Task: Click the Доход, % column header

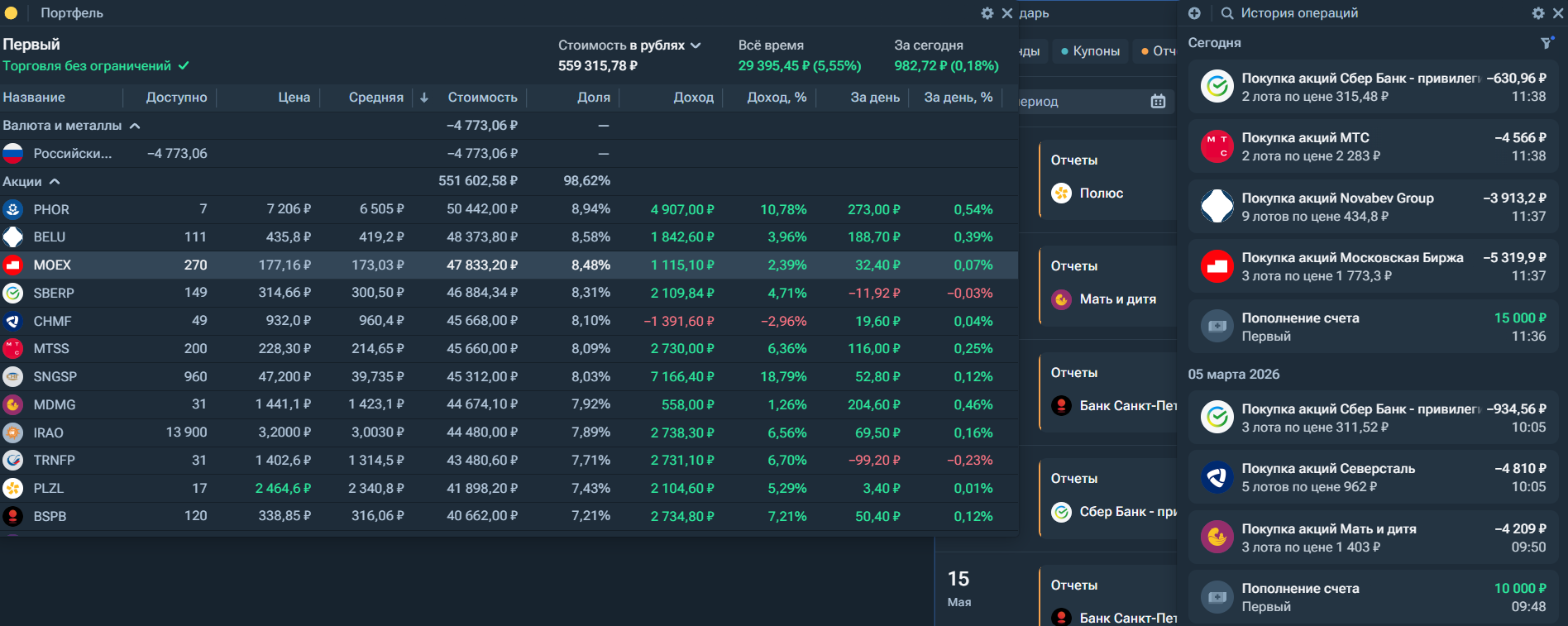Action: pyautogui.click(x=776, y=98)
